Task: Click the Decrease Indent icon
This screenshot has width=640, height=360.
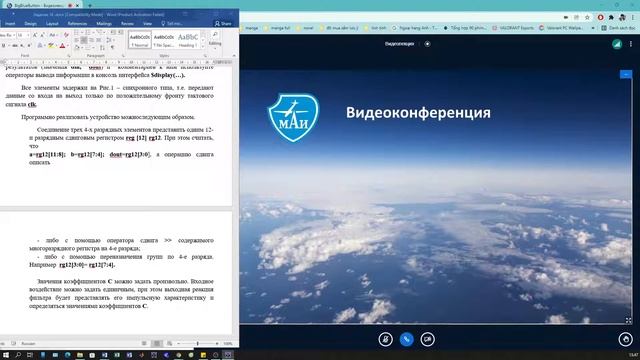Action: [x=112, y=32]
